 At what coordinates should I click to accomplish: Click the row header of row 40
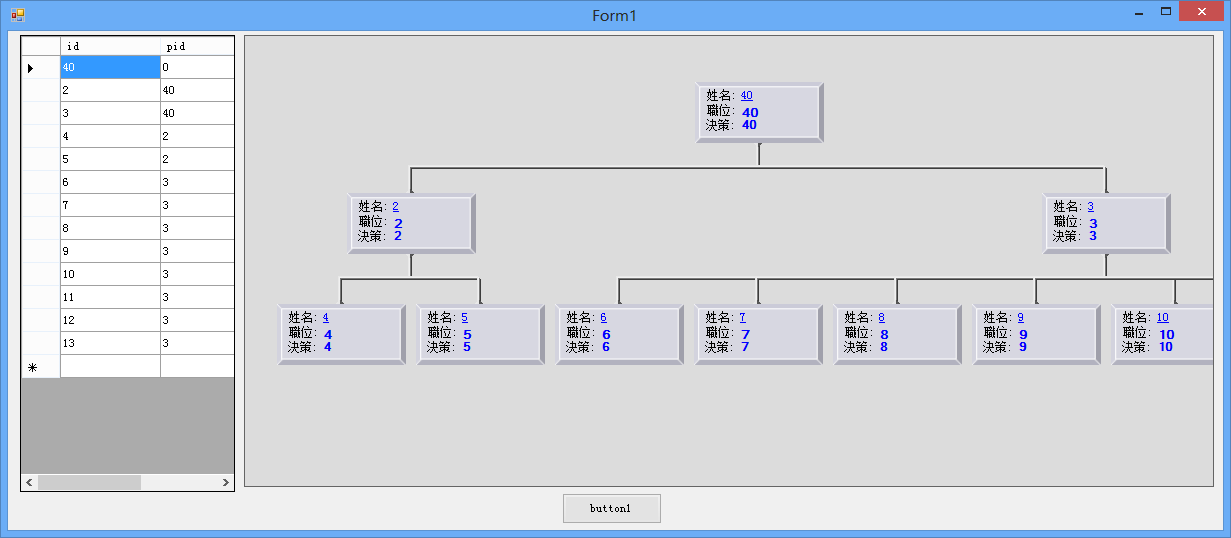point(41,67)
